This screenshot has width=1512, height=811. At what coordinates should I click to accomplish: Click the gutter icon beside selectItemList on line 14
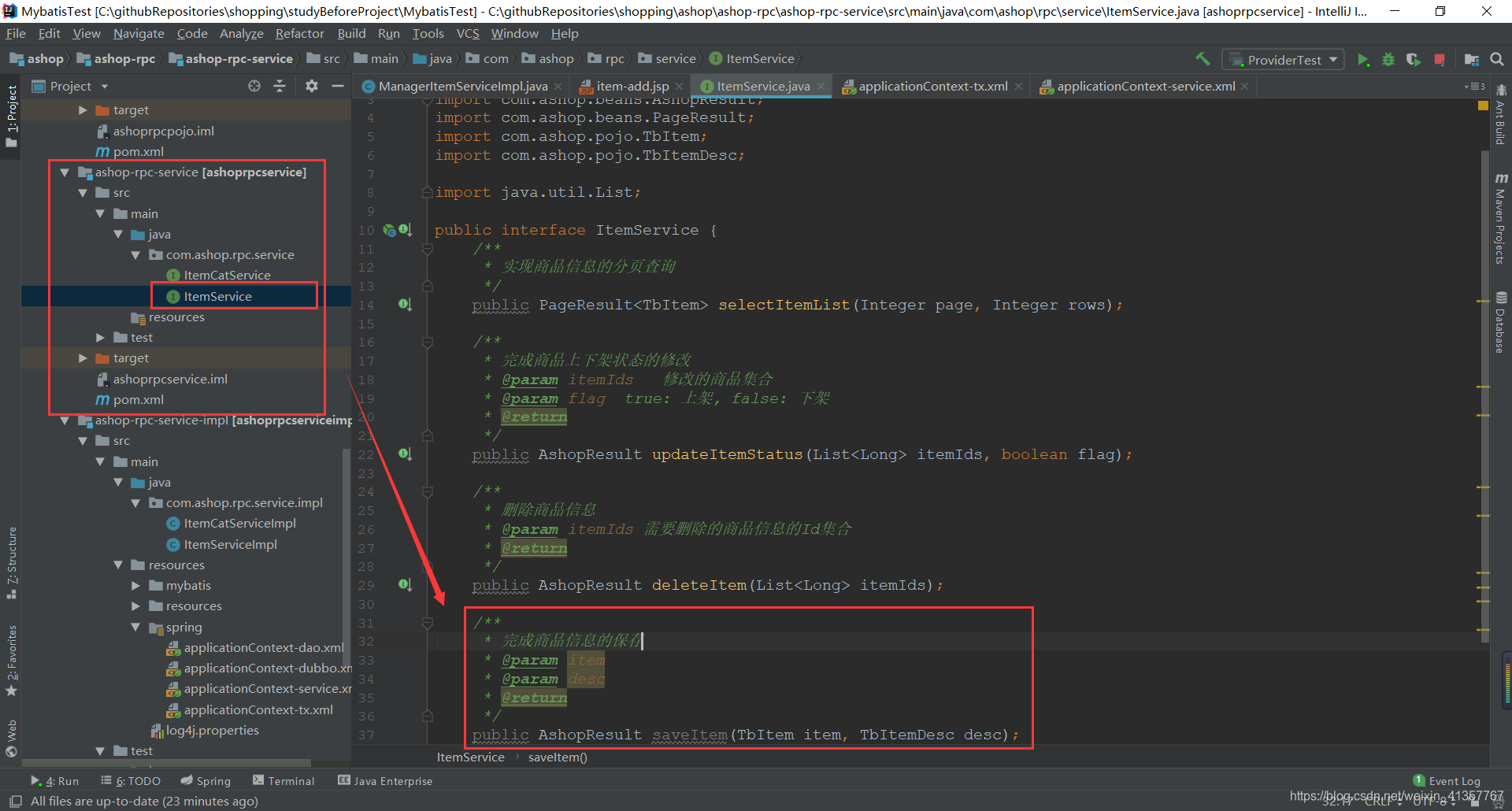coord(405,305)
